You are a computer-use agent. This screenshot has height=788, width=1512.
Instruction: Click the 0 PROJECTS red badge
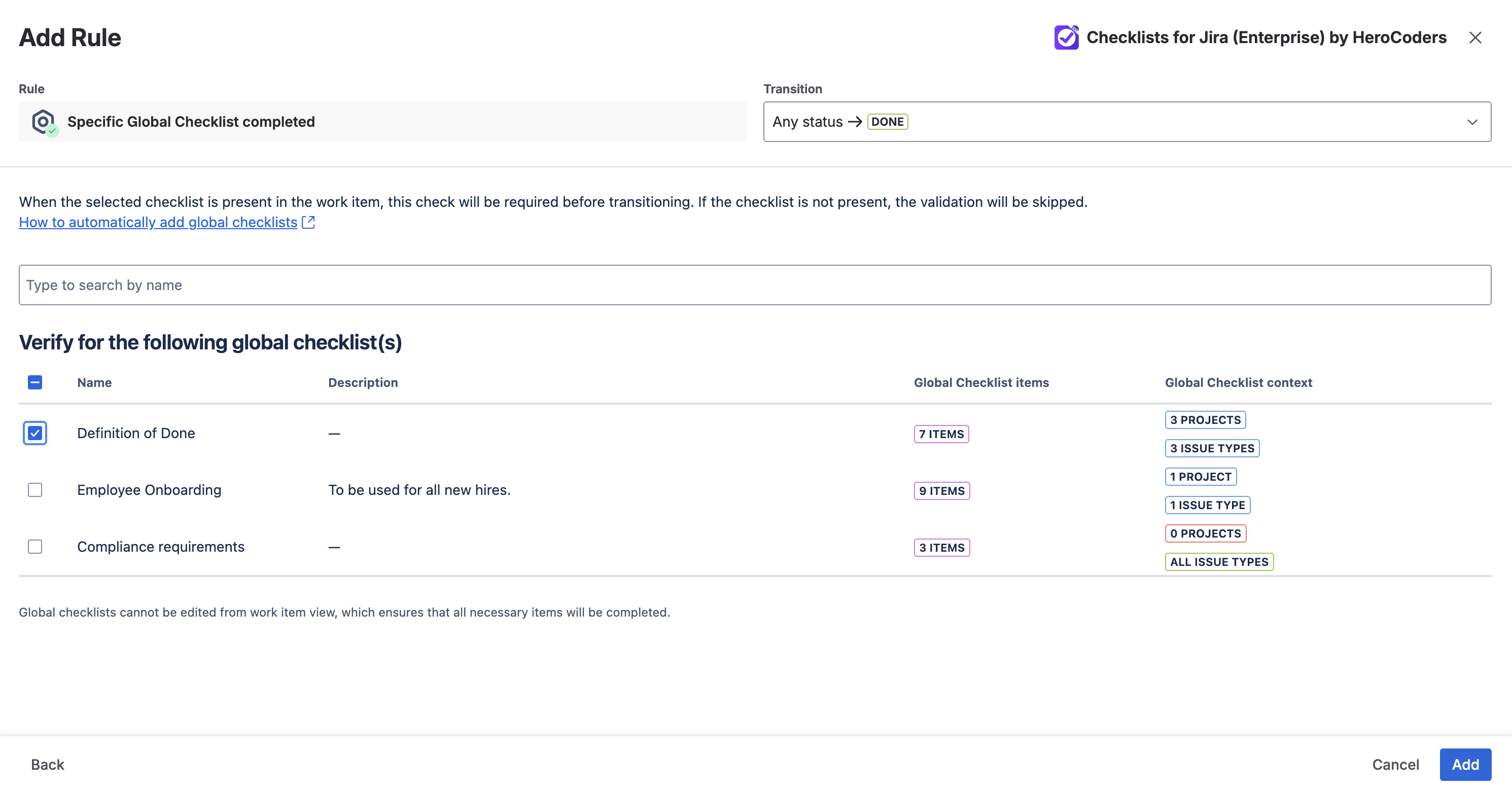(x=1205, y=533)
